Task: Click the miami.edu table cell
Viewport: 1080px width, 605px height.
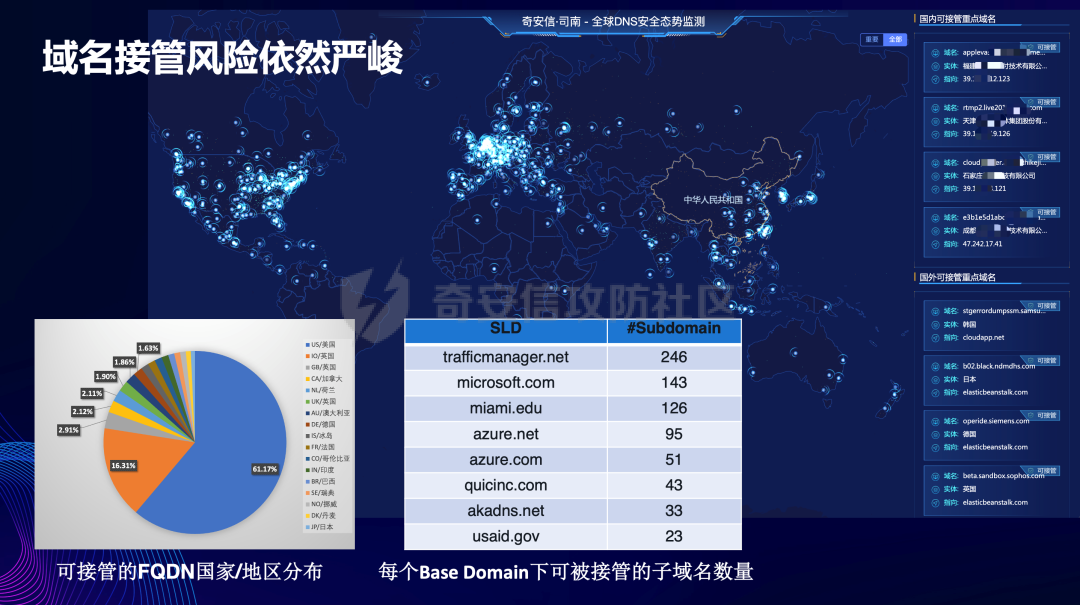Action: (506, 408)
